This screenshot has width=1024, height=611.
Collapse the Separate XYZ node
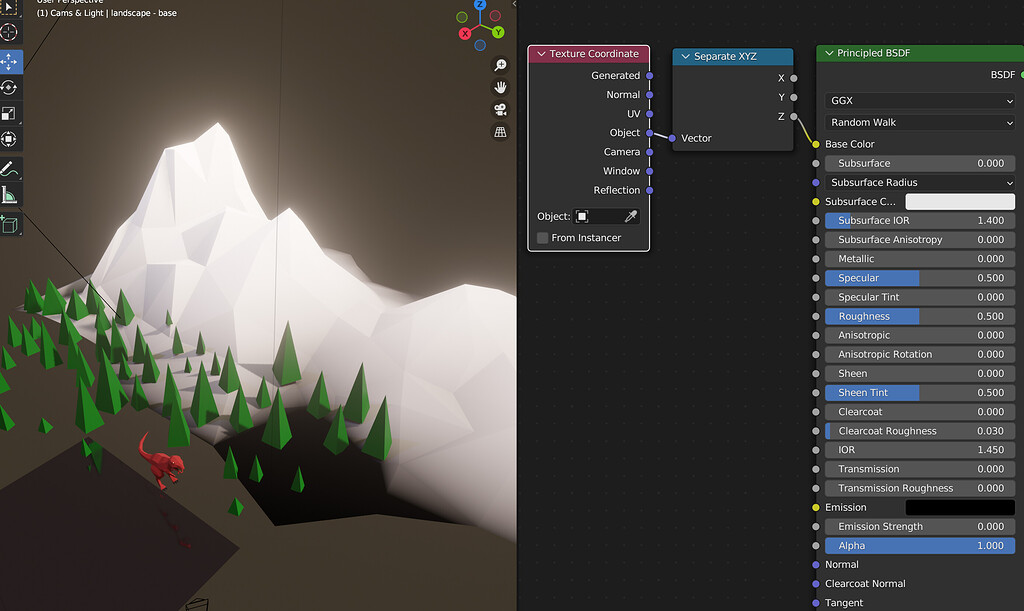[x=686, y=57]
